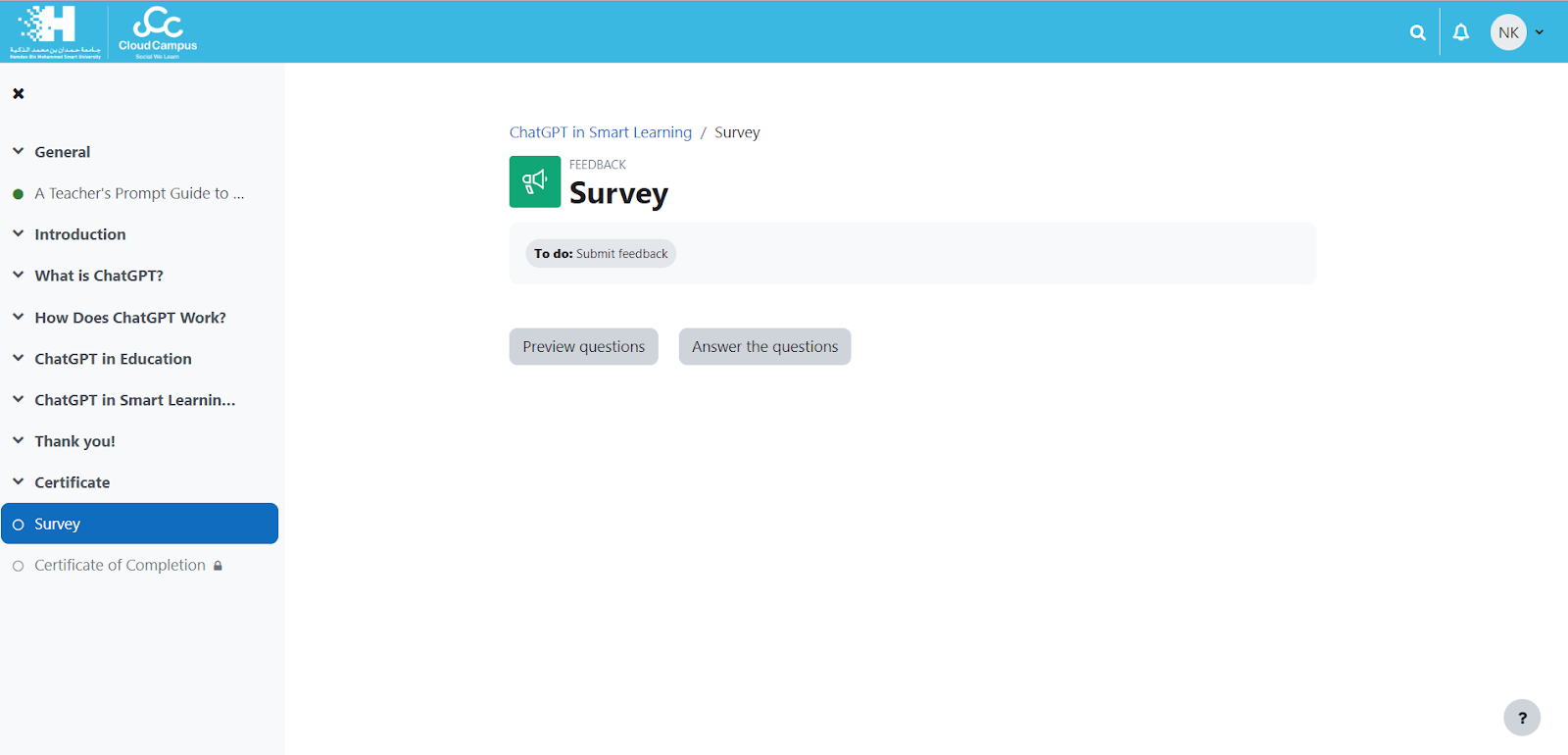The height and width of the screenshot is (755, 1568).
Task: Follow ChatGPT in Smart Learning breadcrumb link
Action: click(600, 132)
